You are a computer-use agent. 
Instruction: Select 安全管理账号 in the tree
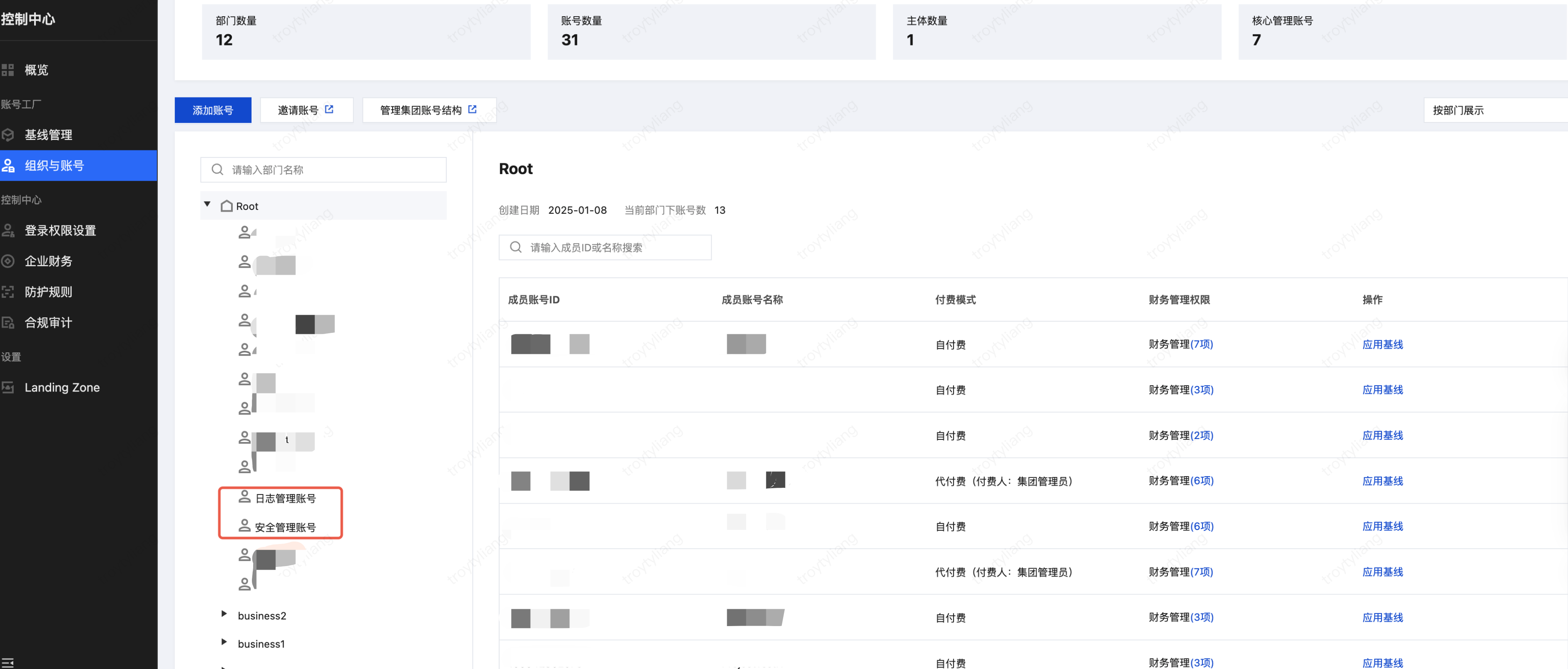(x=285, y=527)
